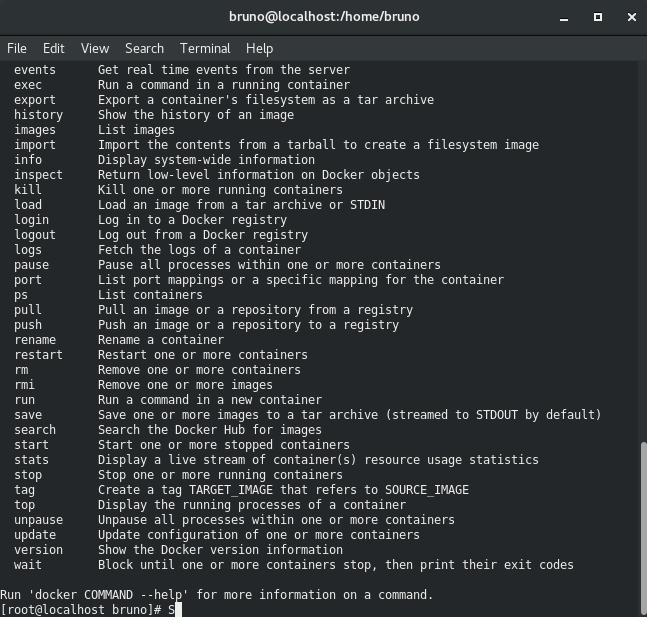Click the 'run' command name
Screen dimensions: 647x617
24,400
